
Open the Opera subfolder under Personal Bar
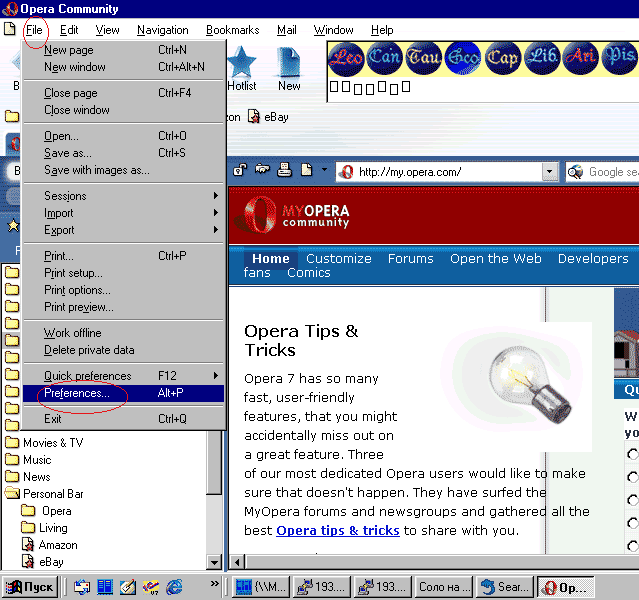[46, 511]
